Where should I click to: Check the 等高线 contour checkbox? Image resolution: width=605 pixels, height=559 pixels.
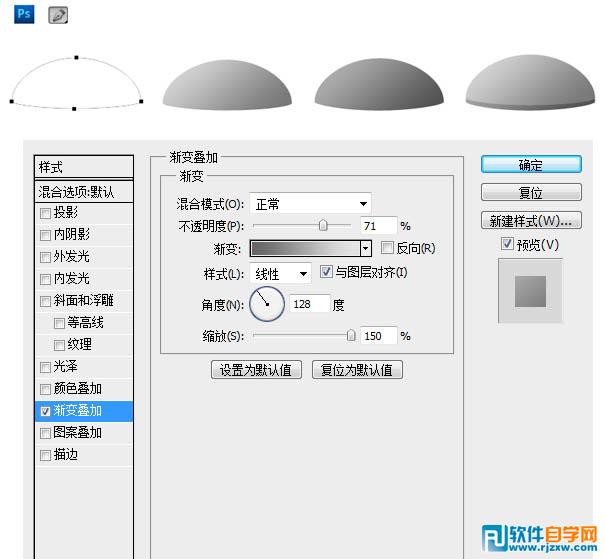point(59,323)
